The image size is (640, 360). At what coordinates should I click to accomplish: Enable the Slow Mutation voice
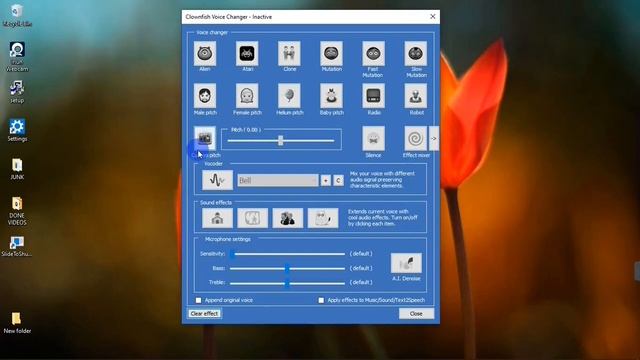pos(416,53)
